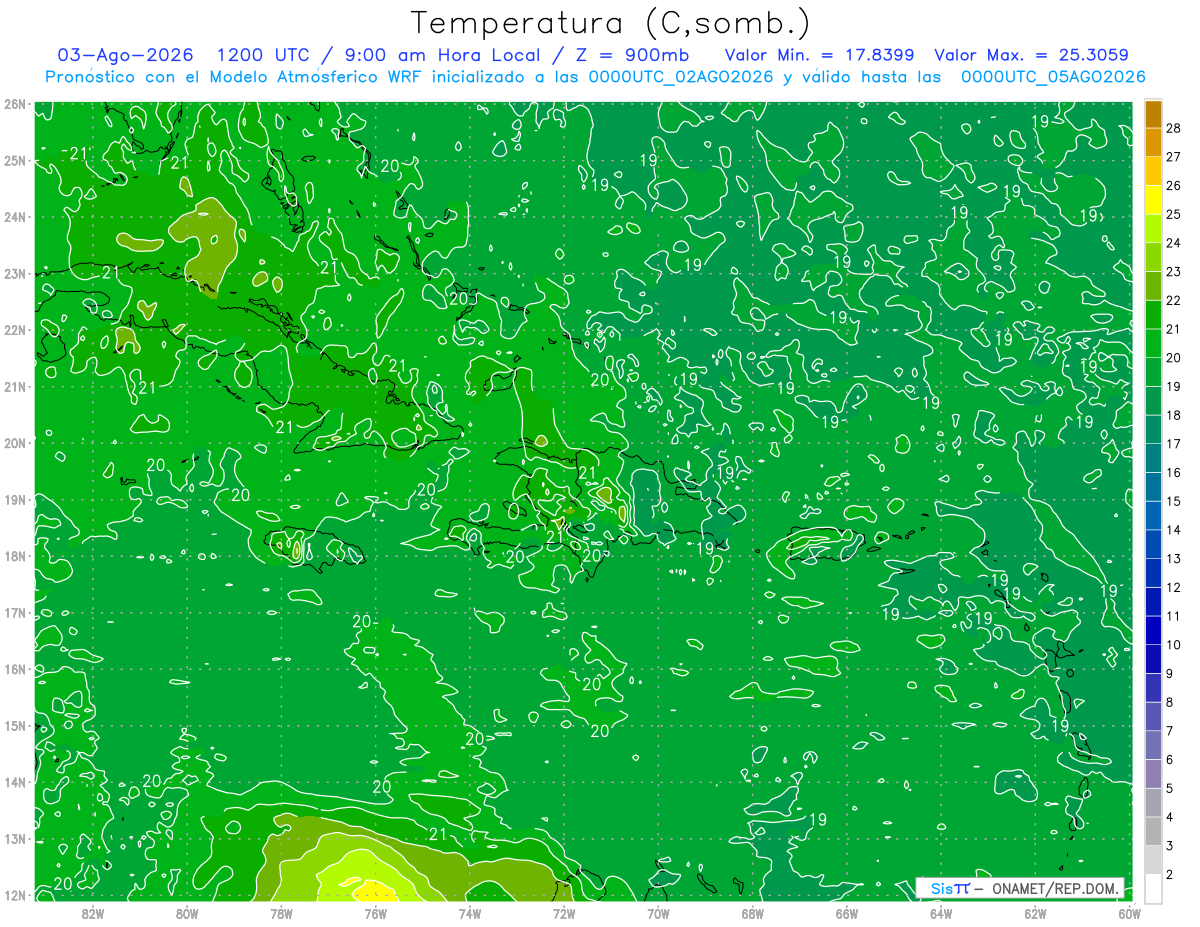This screenshot has height=927, width=1200.
Task: Click the 22N latitude axis label
Action: 14,330
